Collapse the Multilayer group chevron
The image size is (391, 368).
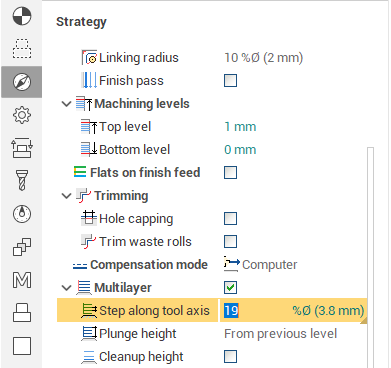[67, 288]
